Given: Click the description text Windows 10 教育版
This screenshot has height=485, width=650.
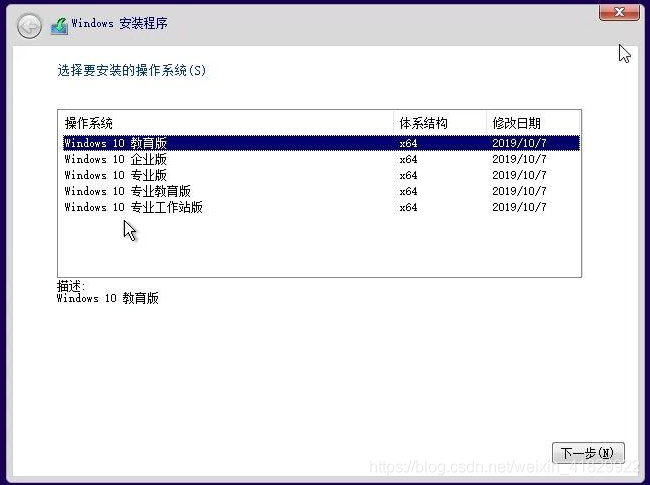Looking at the screenshot, I should tap(108, 298).
